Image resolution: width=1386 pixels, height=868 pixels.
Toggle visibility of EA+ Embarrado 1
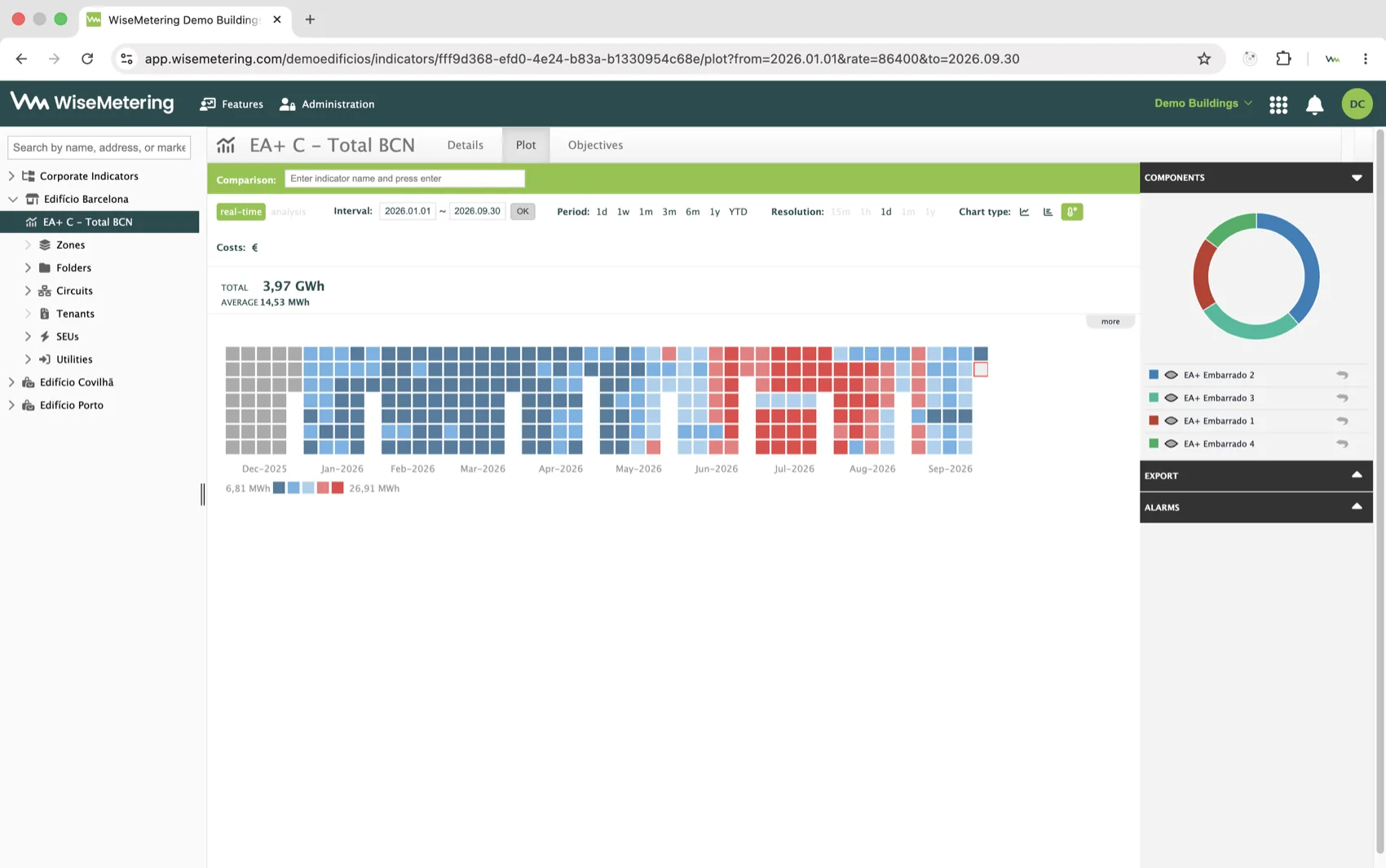click(x=1171, y=421)
